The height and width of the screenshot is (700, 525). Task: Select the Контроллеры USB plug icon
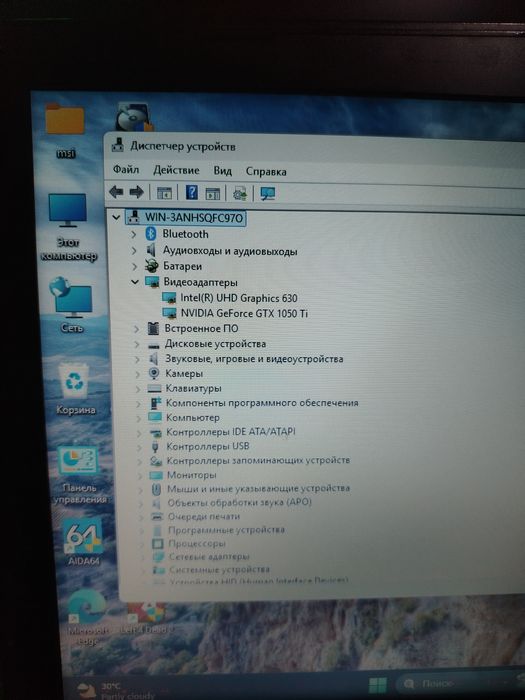[x=155, y=446]
